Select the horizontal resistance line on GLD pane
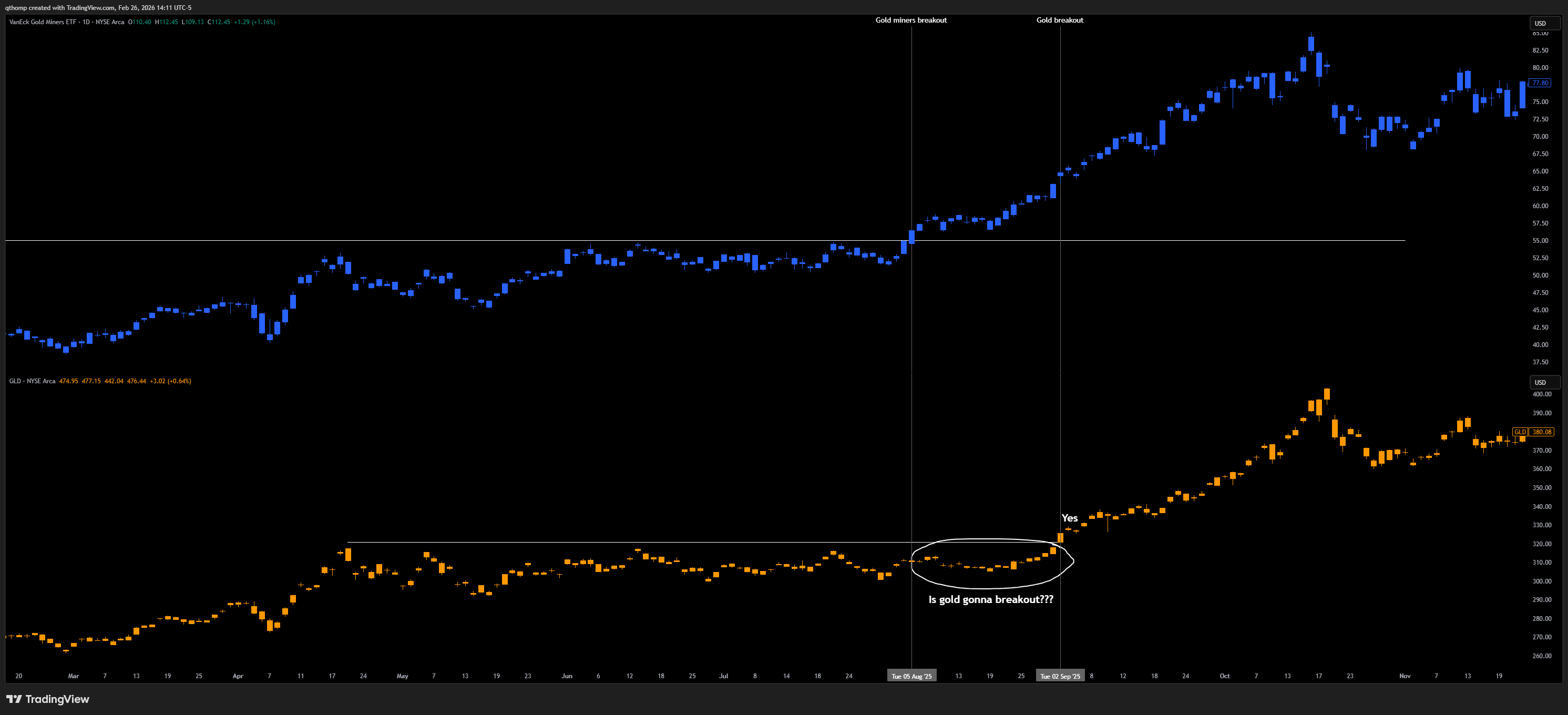 click(x=609, y=542)
